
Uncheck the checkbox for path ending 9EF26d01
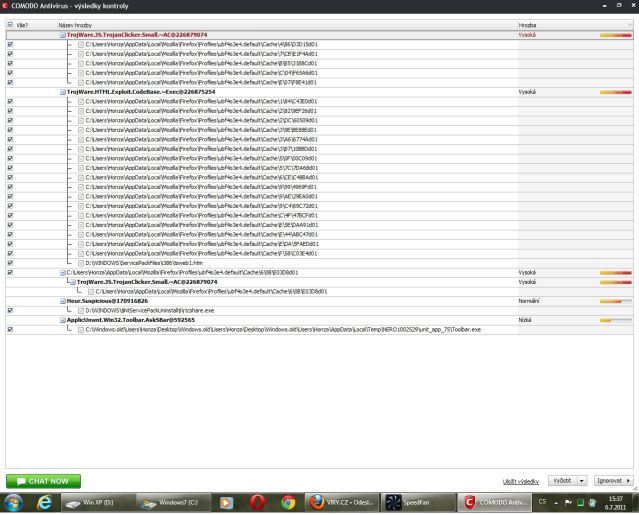point(10,111)
